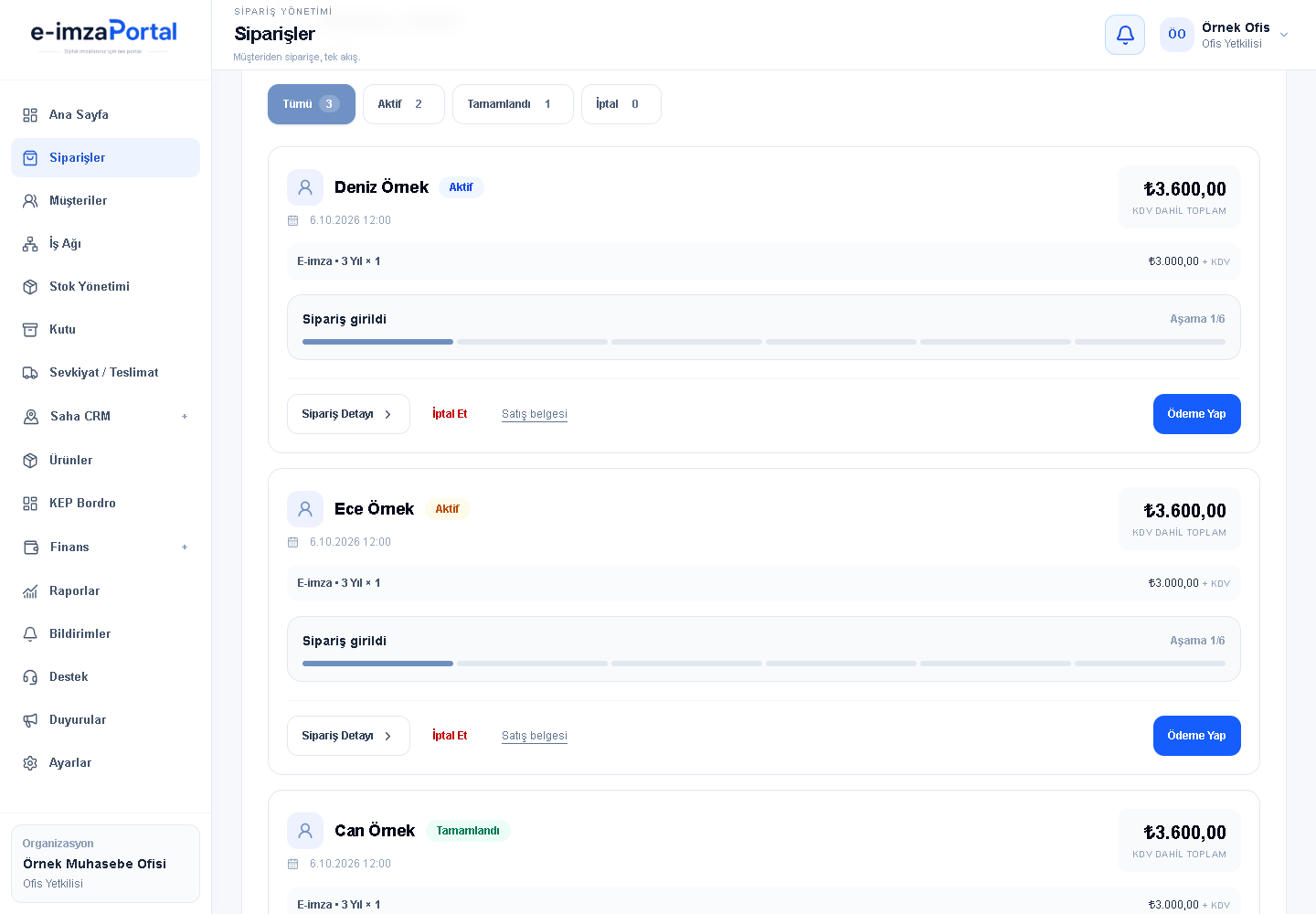Viewport: 1316px width, 914px height.
Task: Click the İş Ağı network icon
Action: coord(30,244)
